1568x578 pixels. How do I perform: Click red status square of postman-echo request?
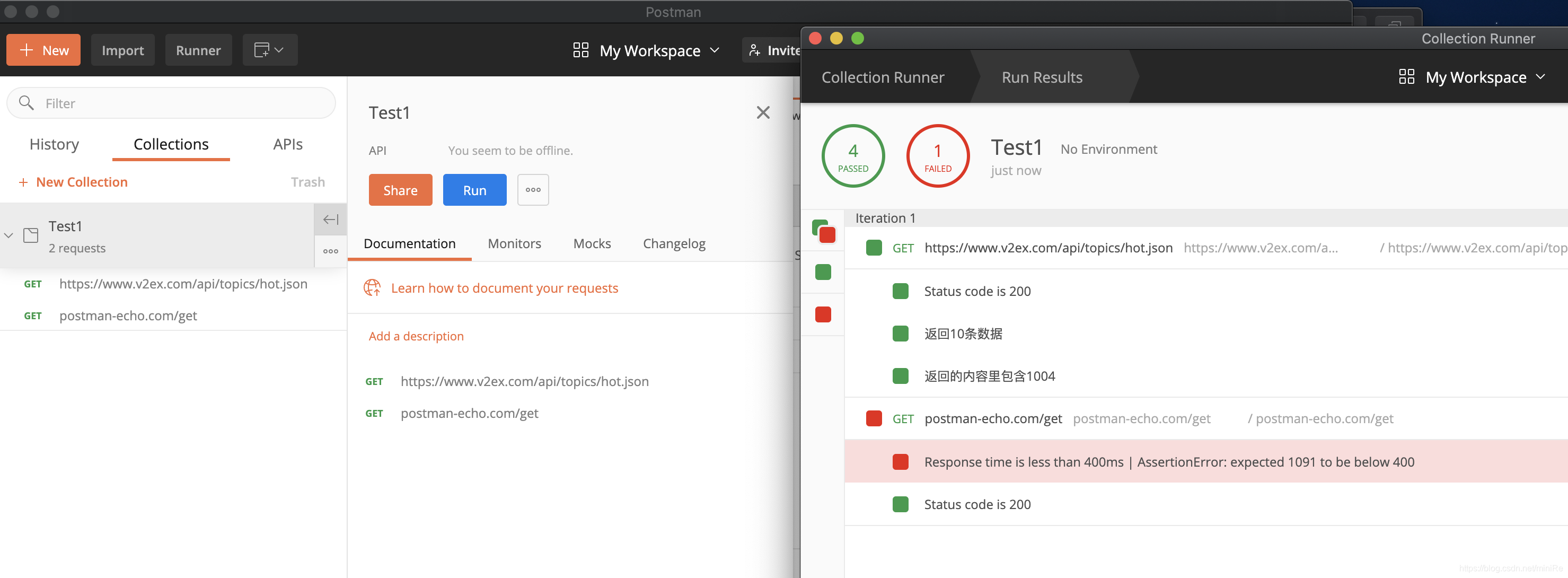(x=874, y=418)
